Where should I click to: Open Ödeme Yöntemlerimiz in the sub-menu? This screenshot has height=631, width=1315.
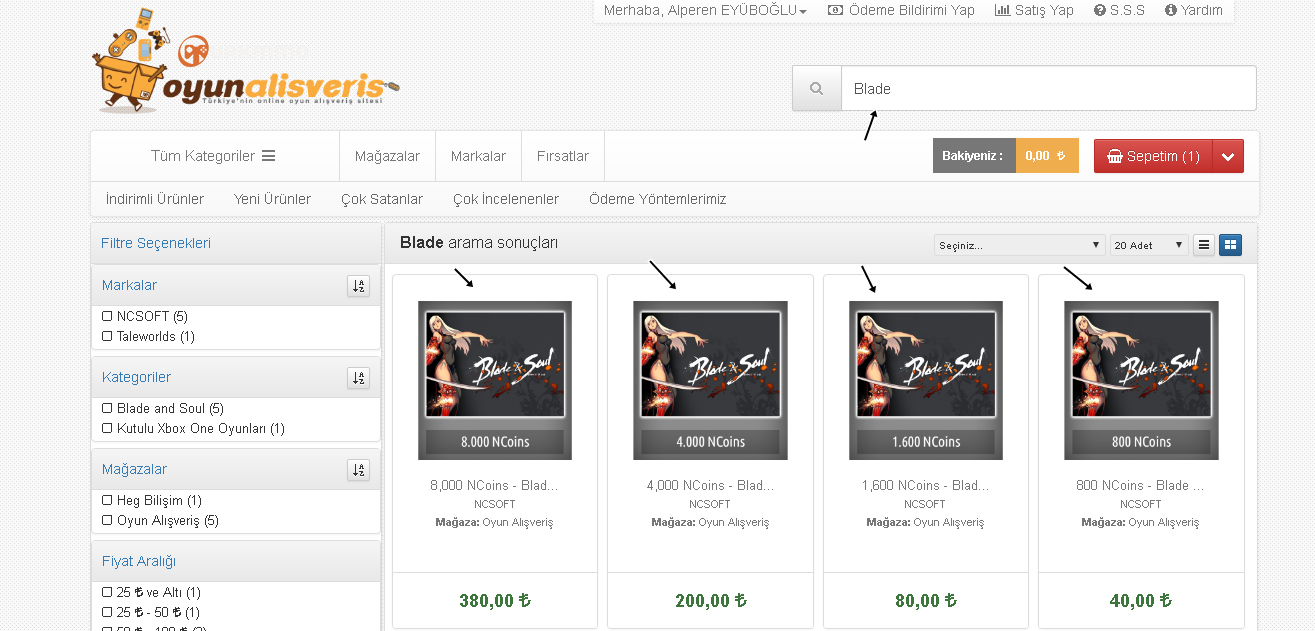click(x=658, y=199)
